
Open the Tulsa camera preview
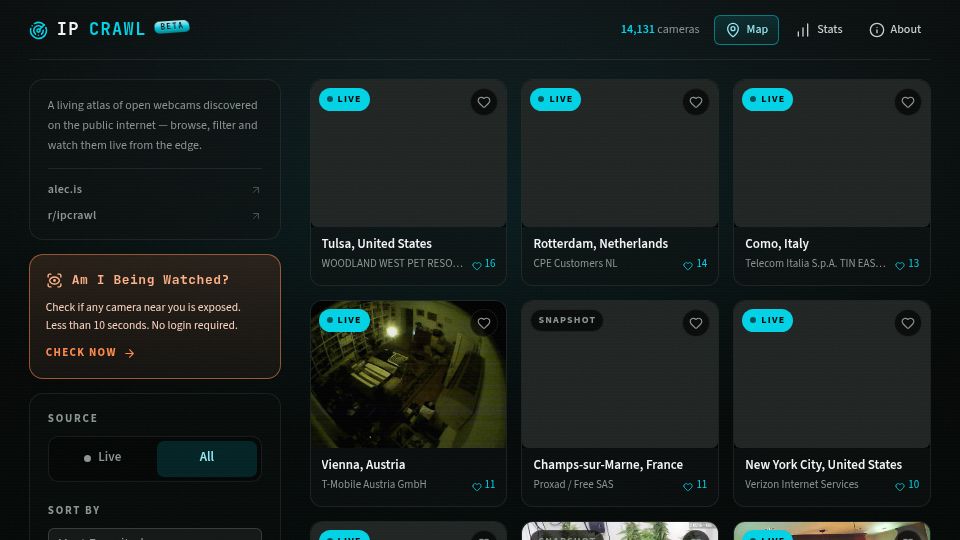click(408, 153)
